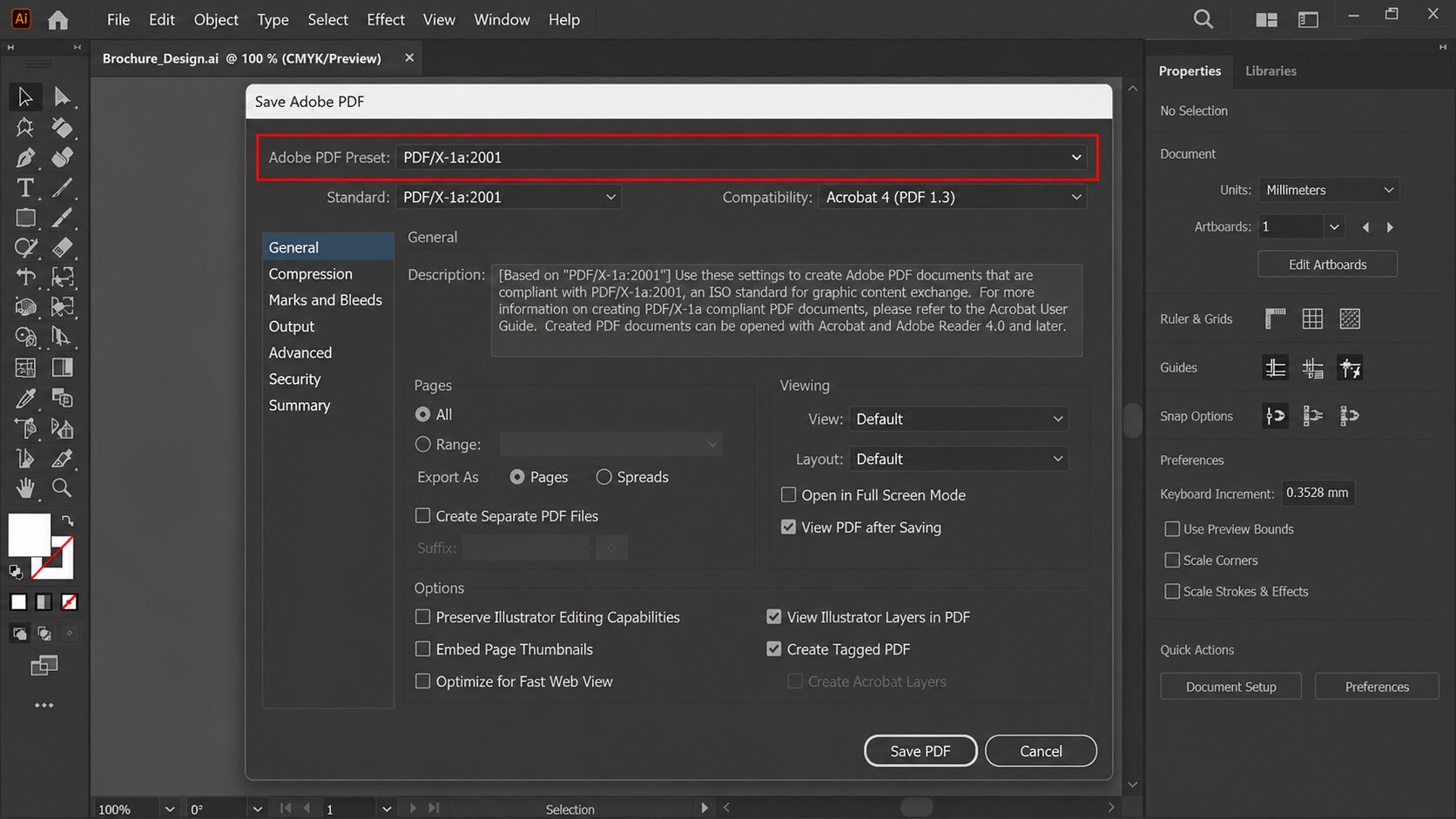Check Open in Full Screen Mode
This screenshot has height=819, width=1456.
pyautogui.click(x=789, y=495)
